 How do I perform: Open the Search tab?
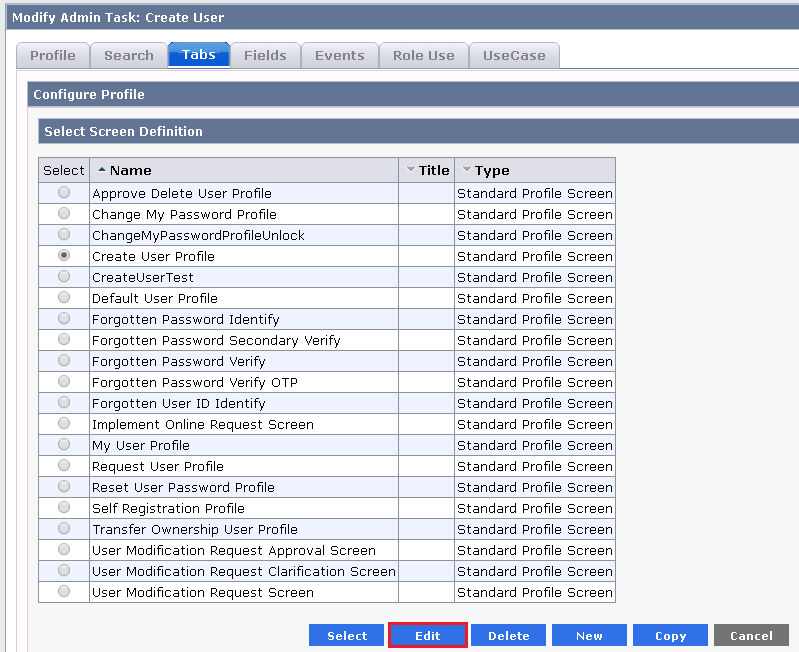click(129, 55)
